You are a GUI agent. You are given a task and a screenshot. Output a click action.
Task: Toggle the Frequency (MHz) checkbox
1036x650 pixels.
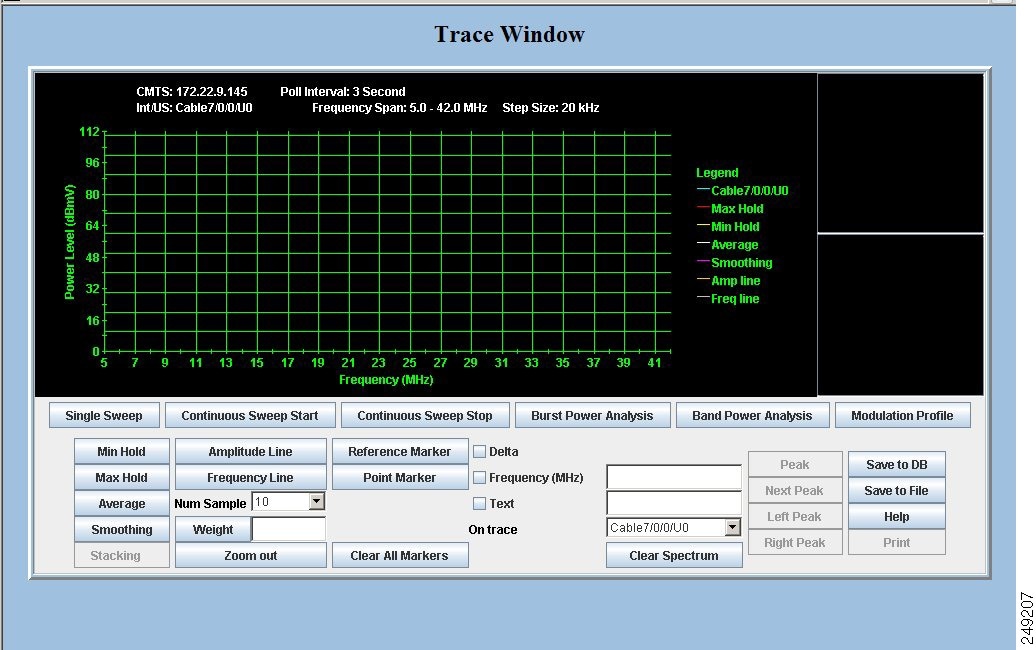pyautogui.click(x=480, y=478)
